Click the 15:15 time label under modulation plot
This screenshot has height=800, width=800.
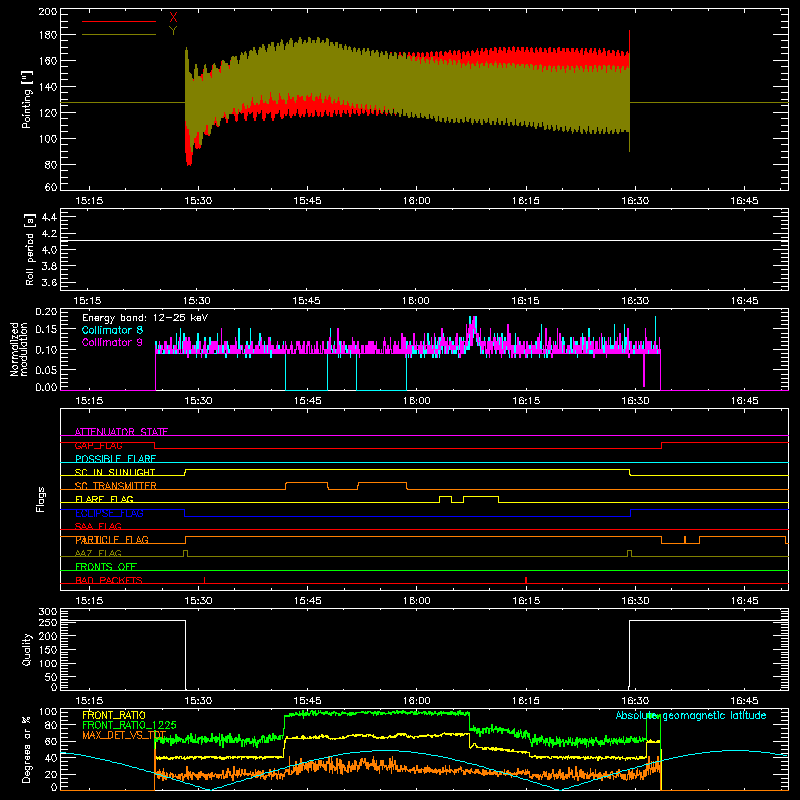(x=89, y=401)
